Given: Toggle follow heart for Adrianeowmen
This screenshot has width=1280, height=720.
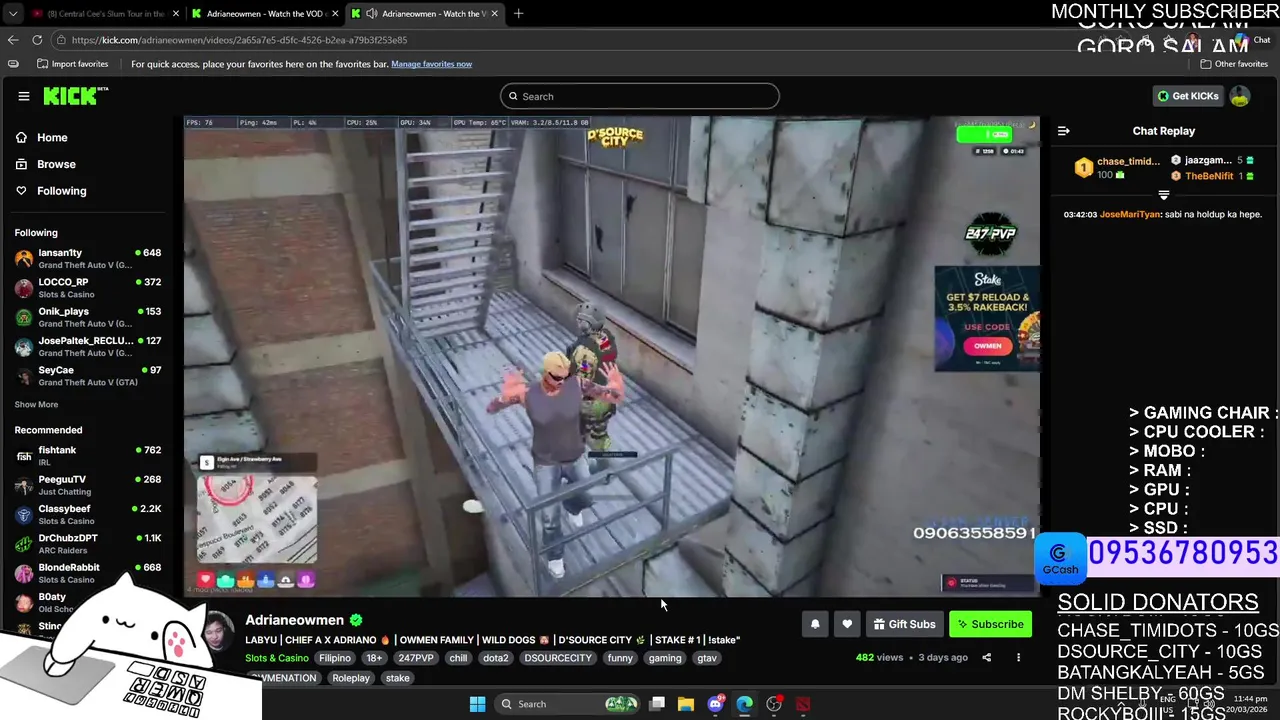Looking at the screenshot, I should click(x=847, y=624).
